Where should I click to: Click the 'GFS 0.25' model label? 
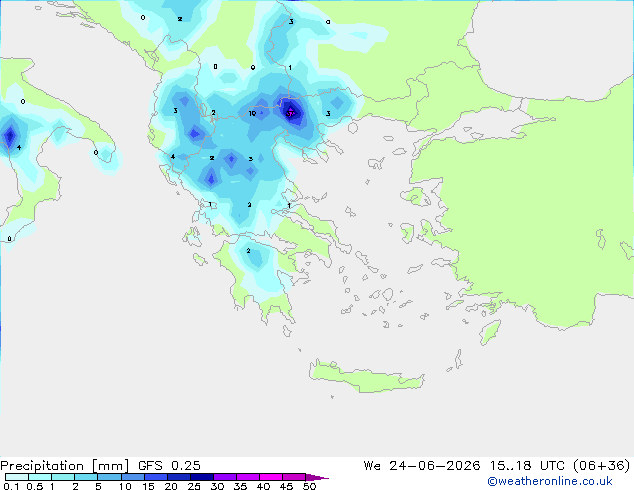(x=169, y=466)
